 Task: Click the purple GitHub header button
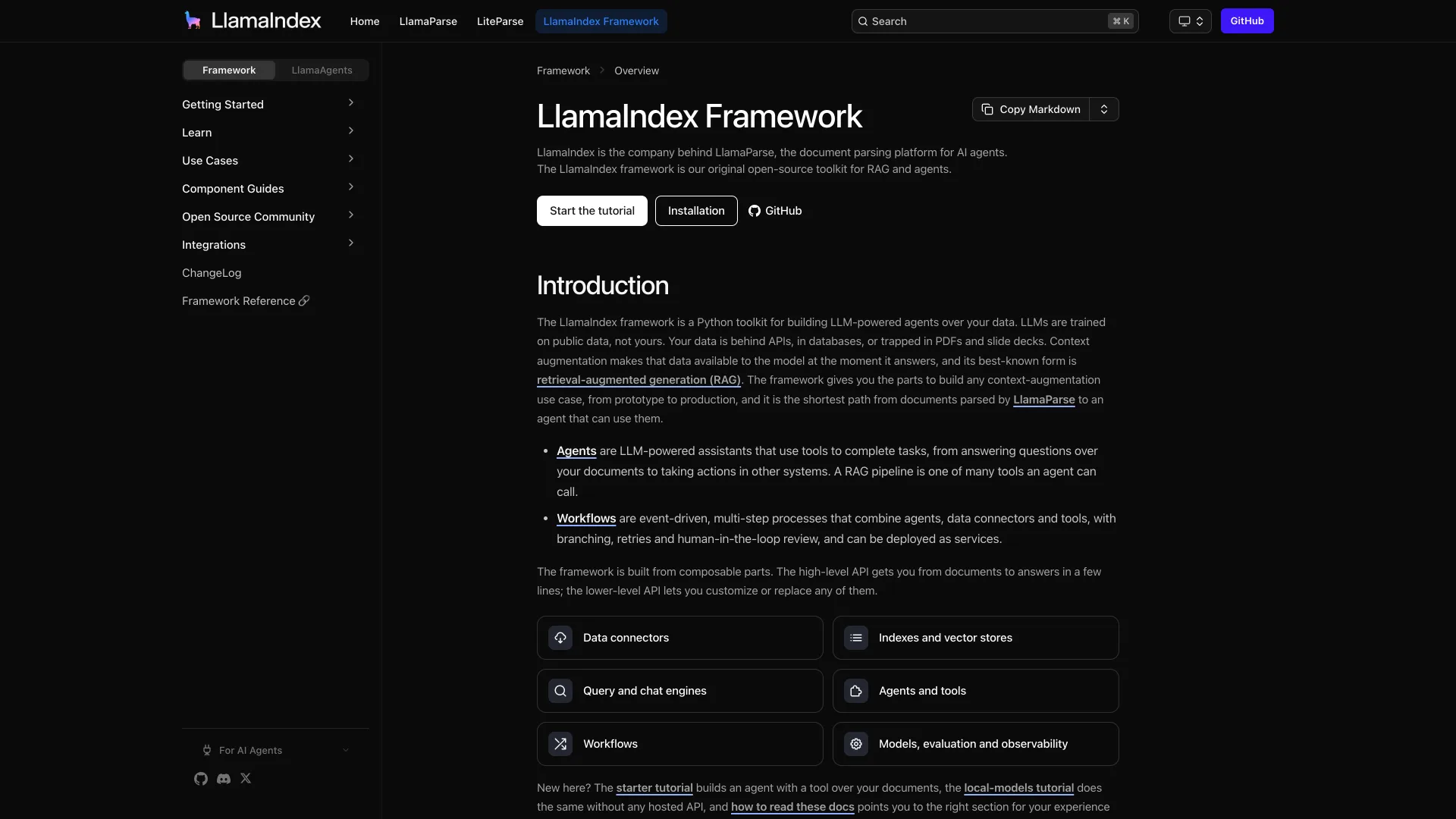coord(1247,21)
